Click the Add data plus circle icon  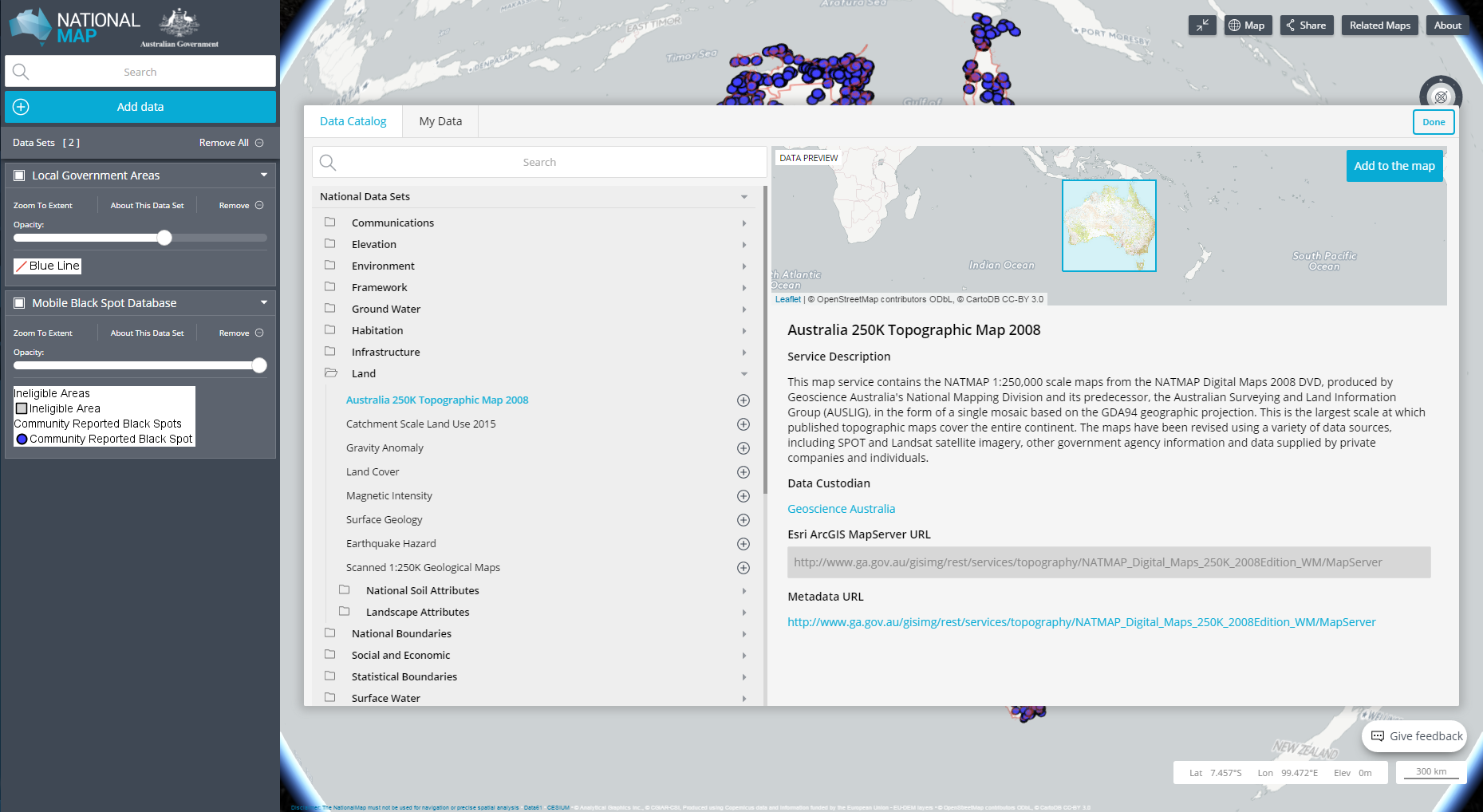click(22, 107)
